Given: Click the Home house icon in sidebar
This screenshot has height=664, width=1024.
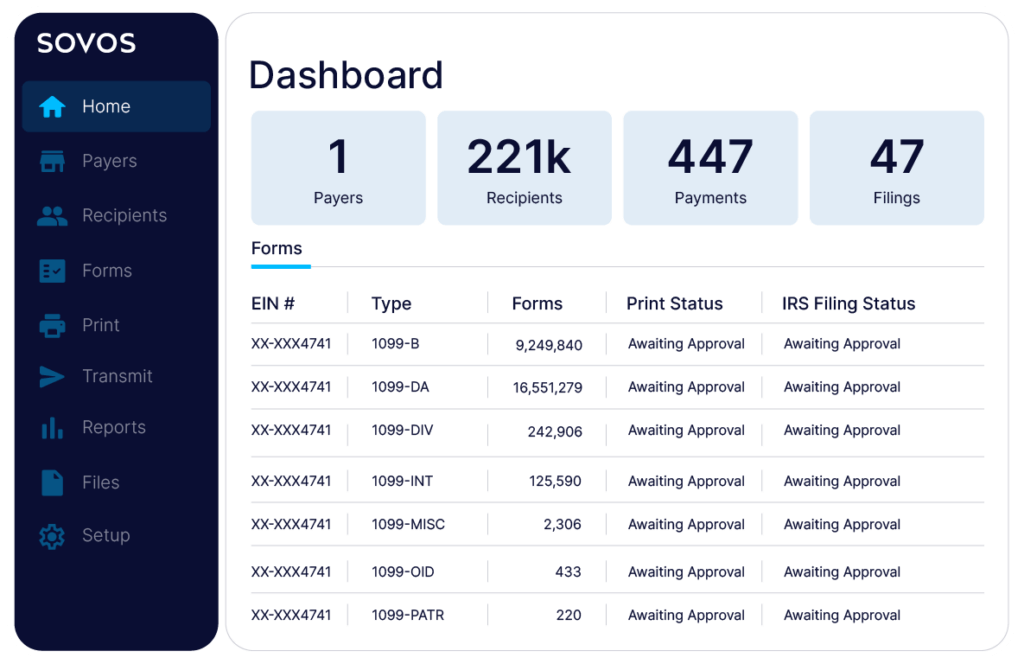Looking at the screenshot, I should [x=52, y=107].
